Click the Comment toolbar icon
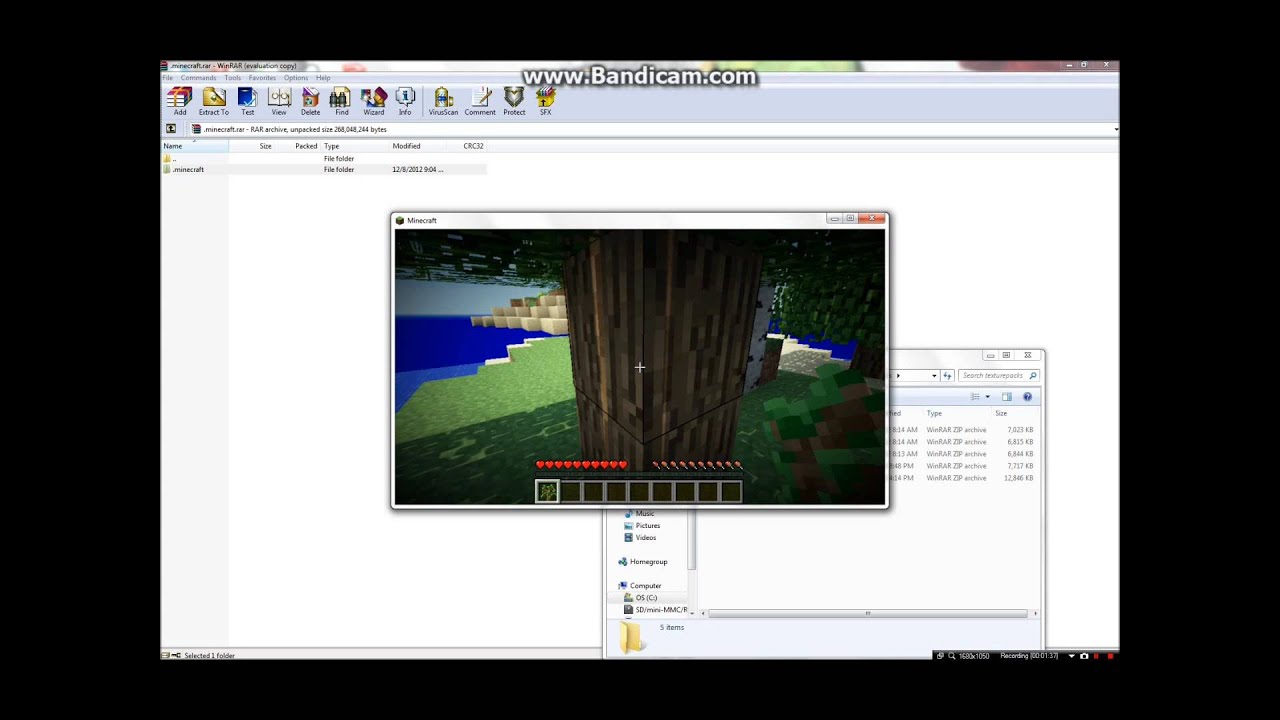The height and width of the screenshot is (720, 1280). point(480,101)
